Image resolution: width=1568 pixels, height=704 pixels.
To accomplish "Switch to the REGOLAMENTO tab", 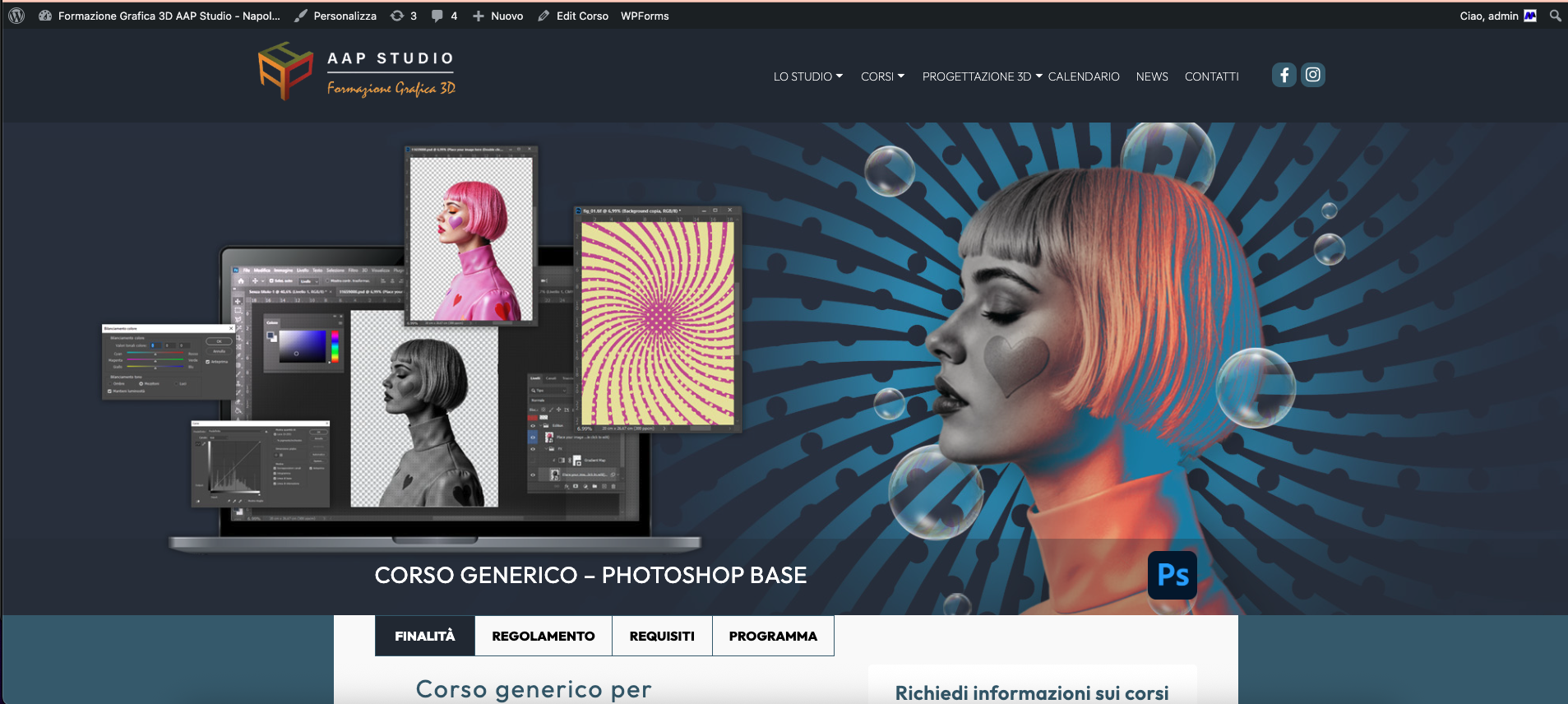I will (543, 636).
